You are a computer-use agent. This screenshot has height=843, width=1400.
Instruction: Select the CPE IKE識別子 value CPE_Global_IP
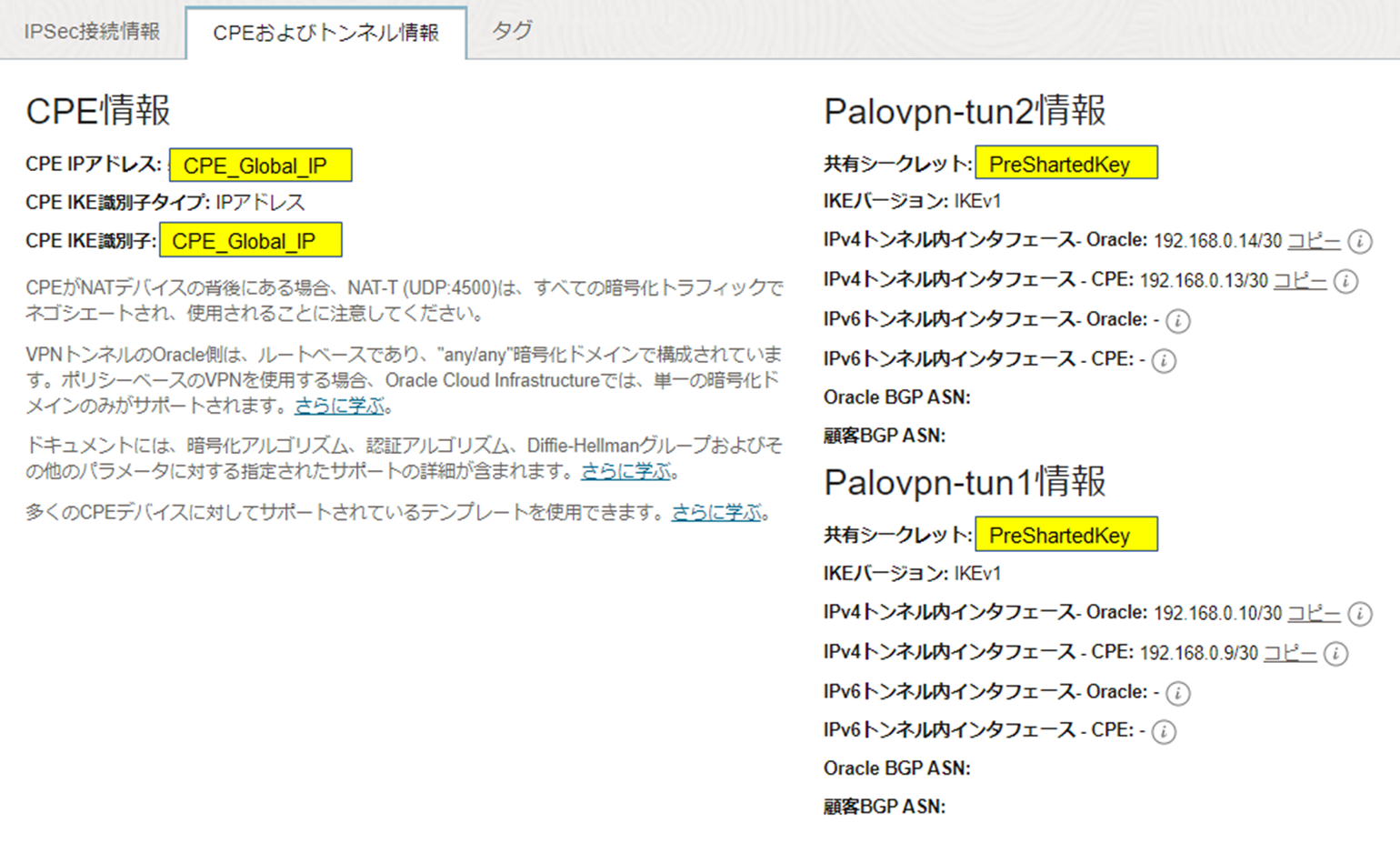tap(251, 241)
